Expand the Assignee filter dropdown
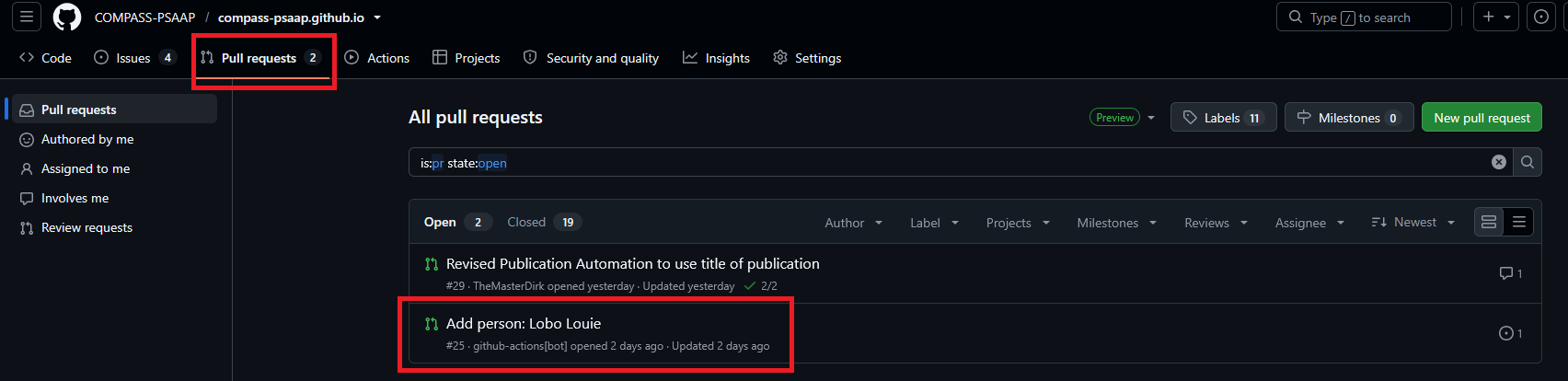 (1309, 223)
